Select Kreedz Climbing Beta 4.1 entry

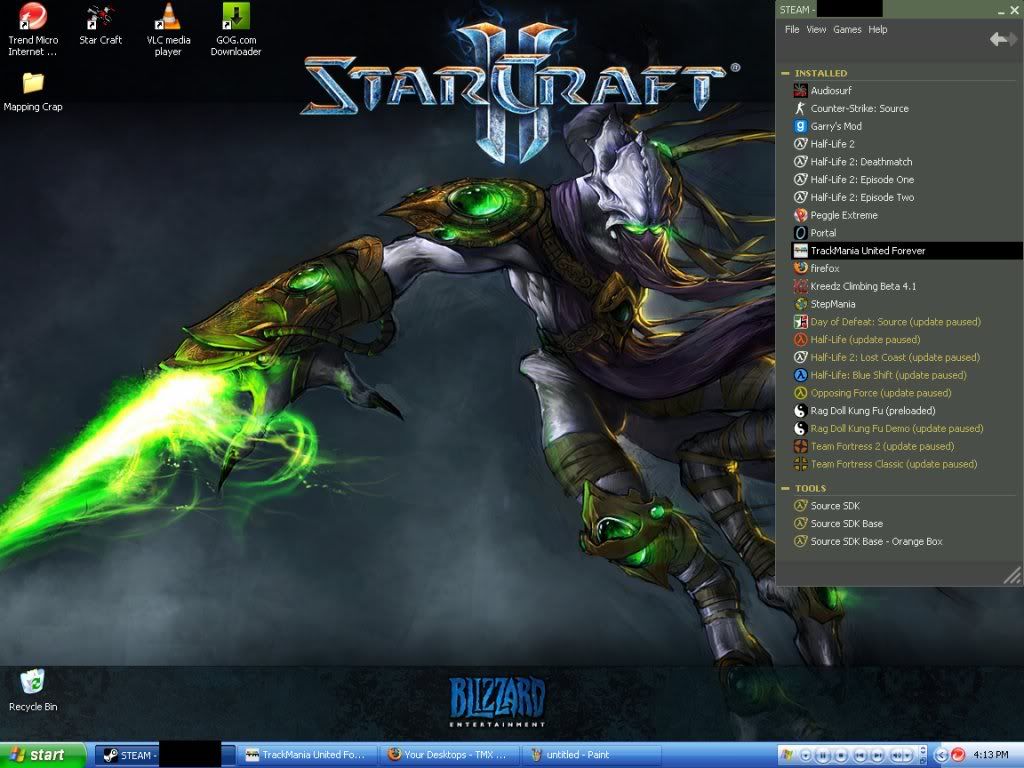click(x=855, y=286)
